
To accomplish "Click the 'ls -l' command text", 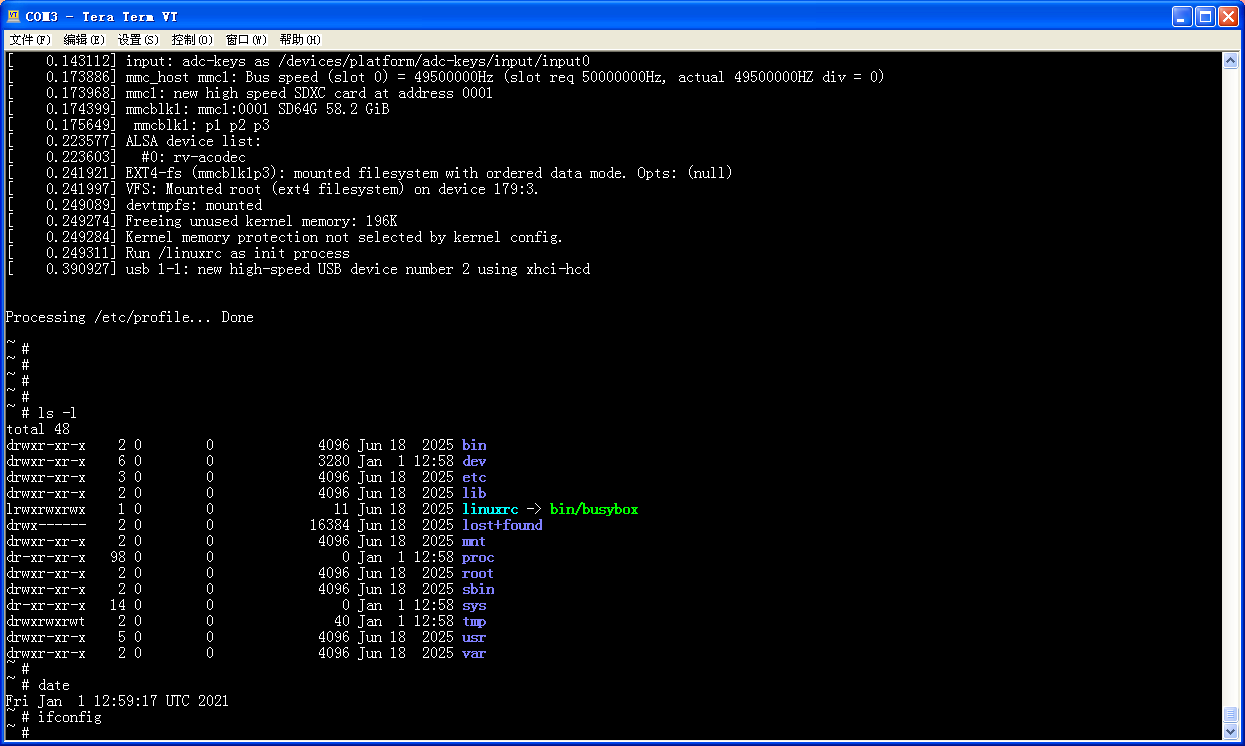I will pyautogui.click(x=57, y=413).
